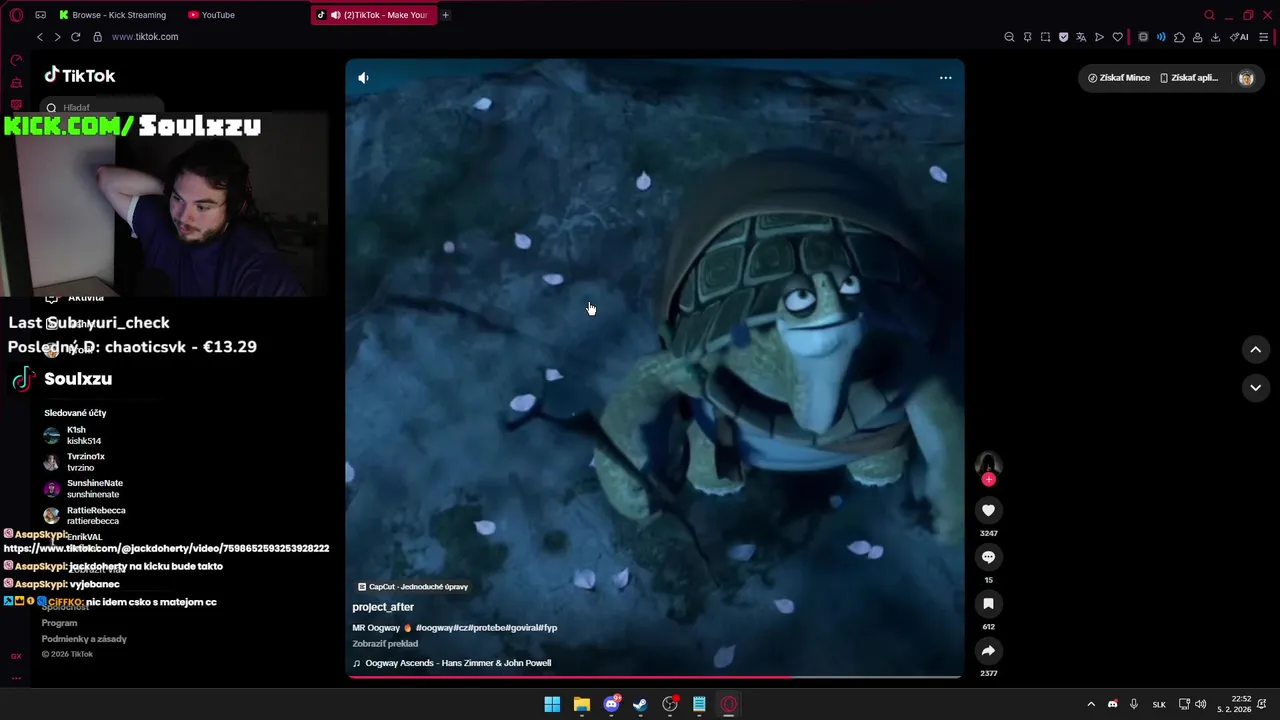Screen dimensions: 1280x720
Task: Click Zobraziť preklad to show translation
Action: click(385, 644)
